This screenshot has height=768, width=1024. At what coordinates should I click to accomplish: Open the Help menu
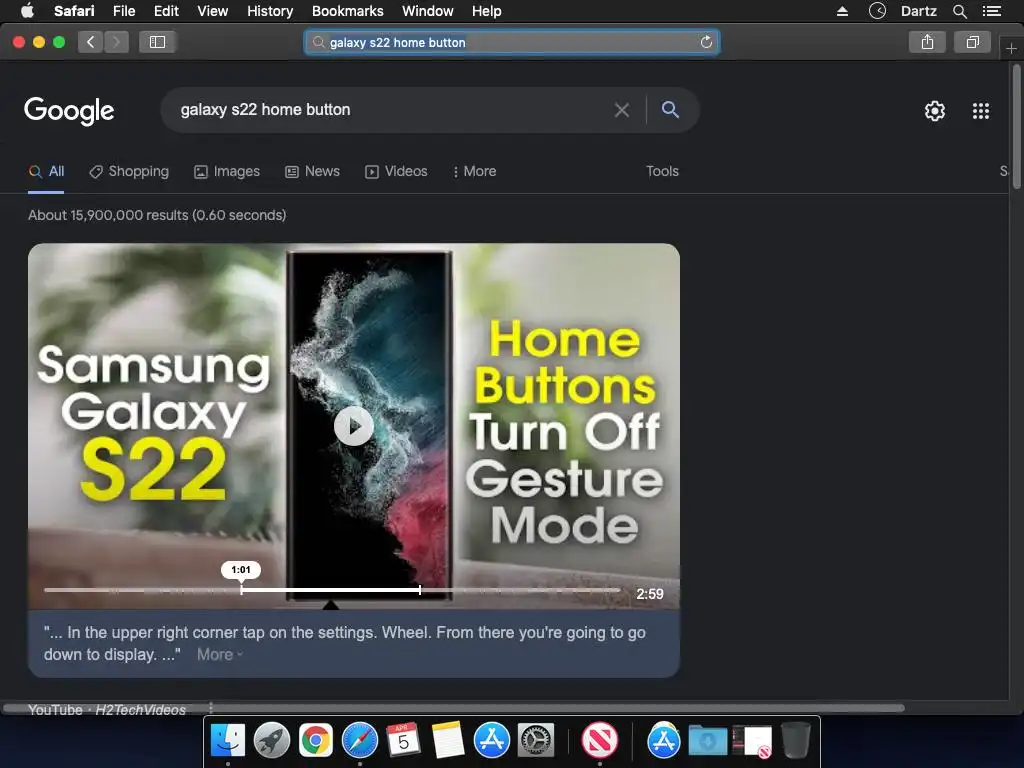point(487,11)
